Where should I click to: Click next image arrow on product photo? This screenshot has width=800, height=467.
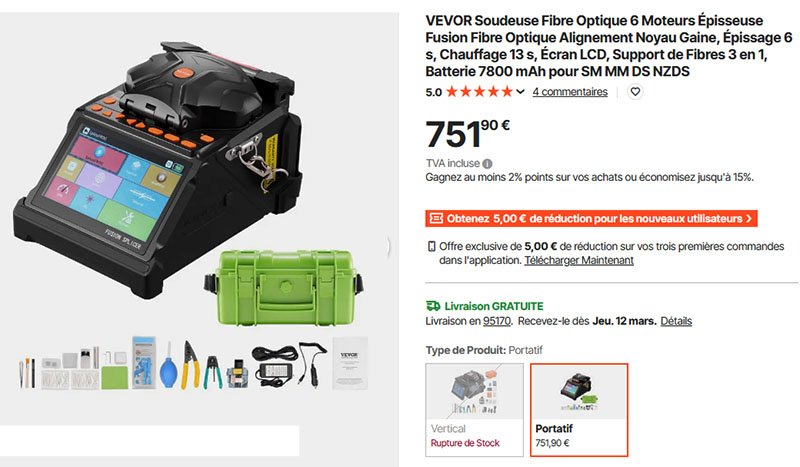point(389,247)
